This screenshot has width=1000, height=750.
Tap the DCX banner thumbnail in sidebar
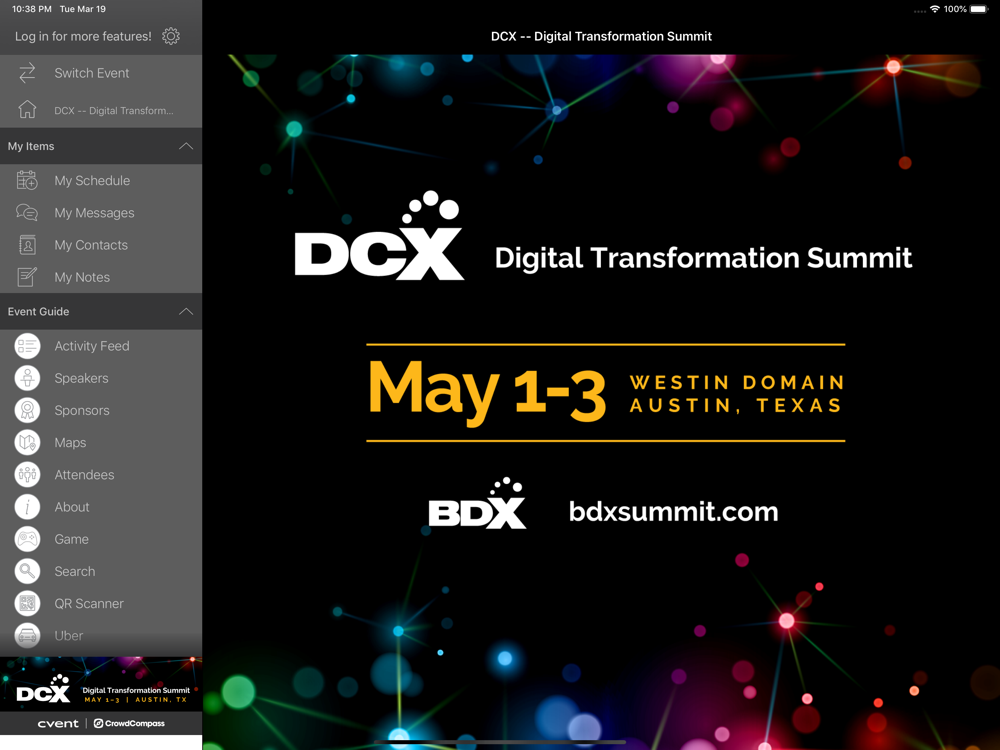click(x=101, y=684)
